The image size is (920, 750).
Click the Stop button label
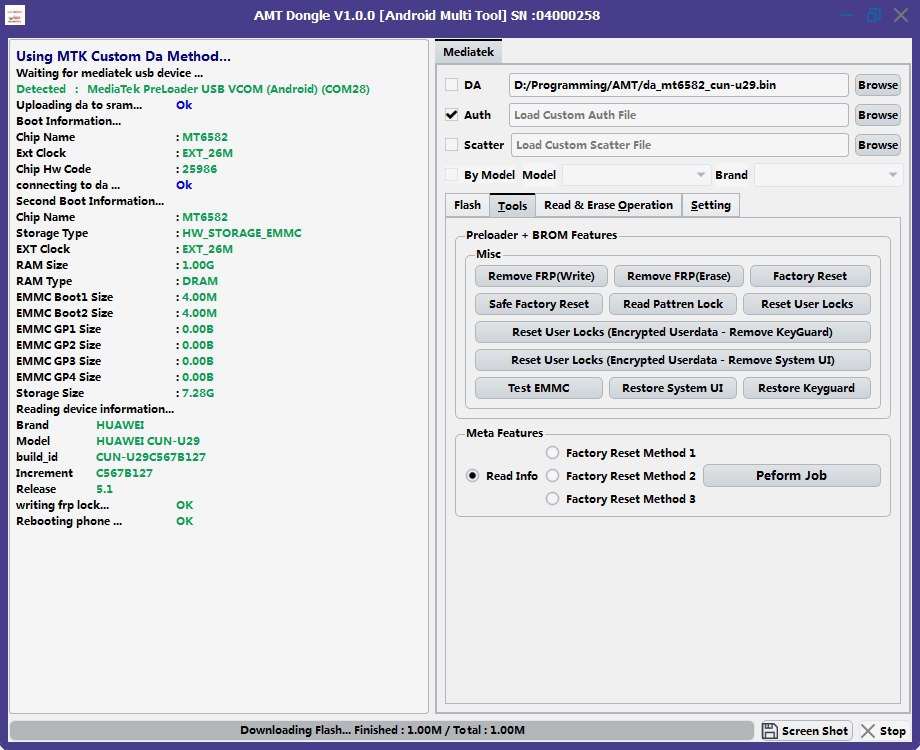(892, 731)
